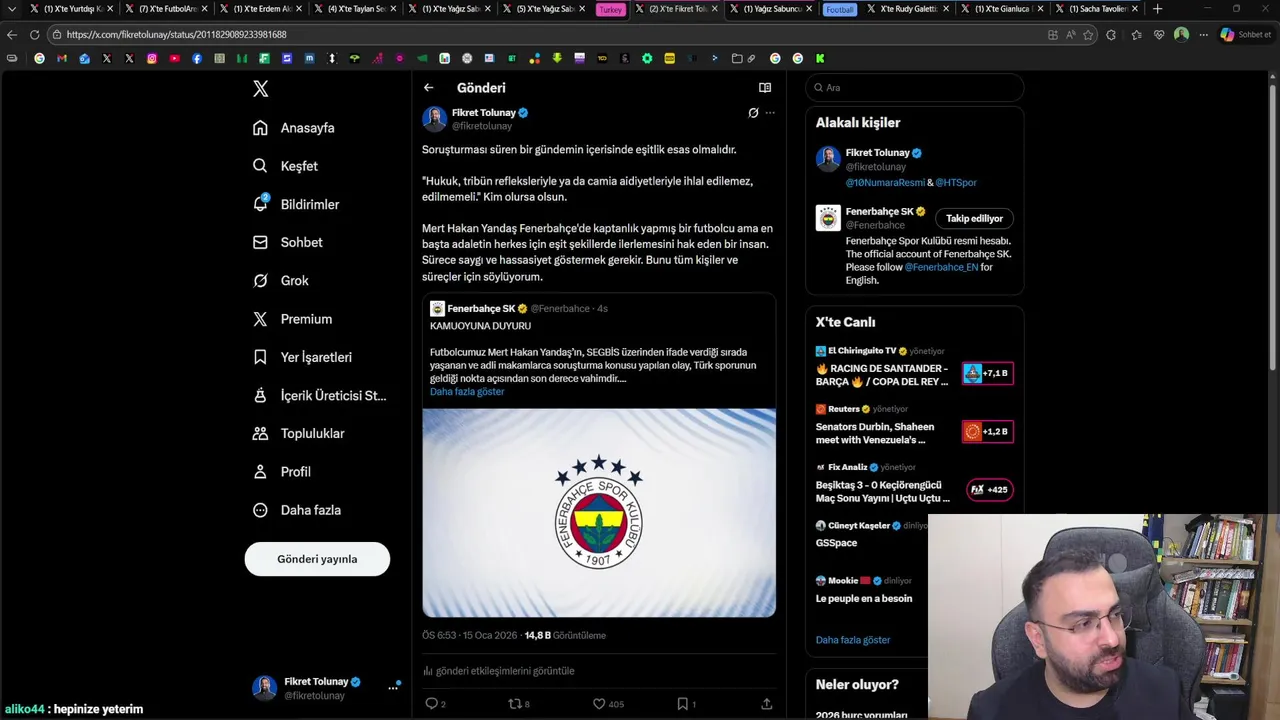This screenshot has width=1280, height=720.
Task: Open El Chiringuito TV live broadcast
Action: tap(914, 367)
